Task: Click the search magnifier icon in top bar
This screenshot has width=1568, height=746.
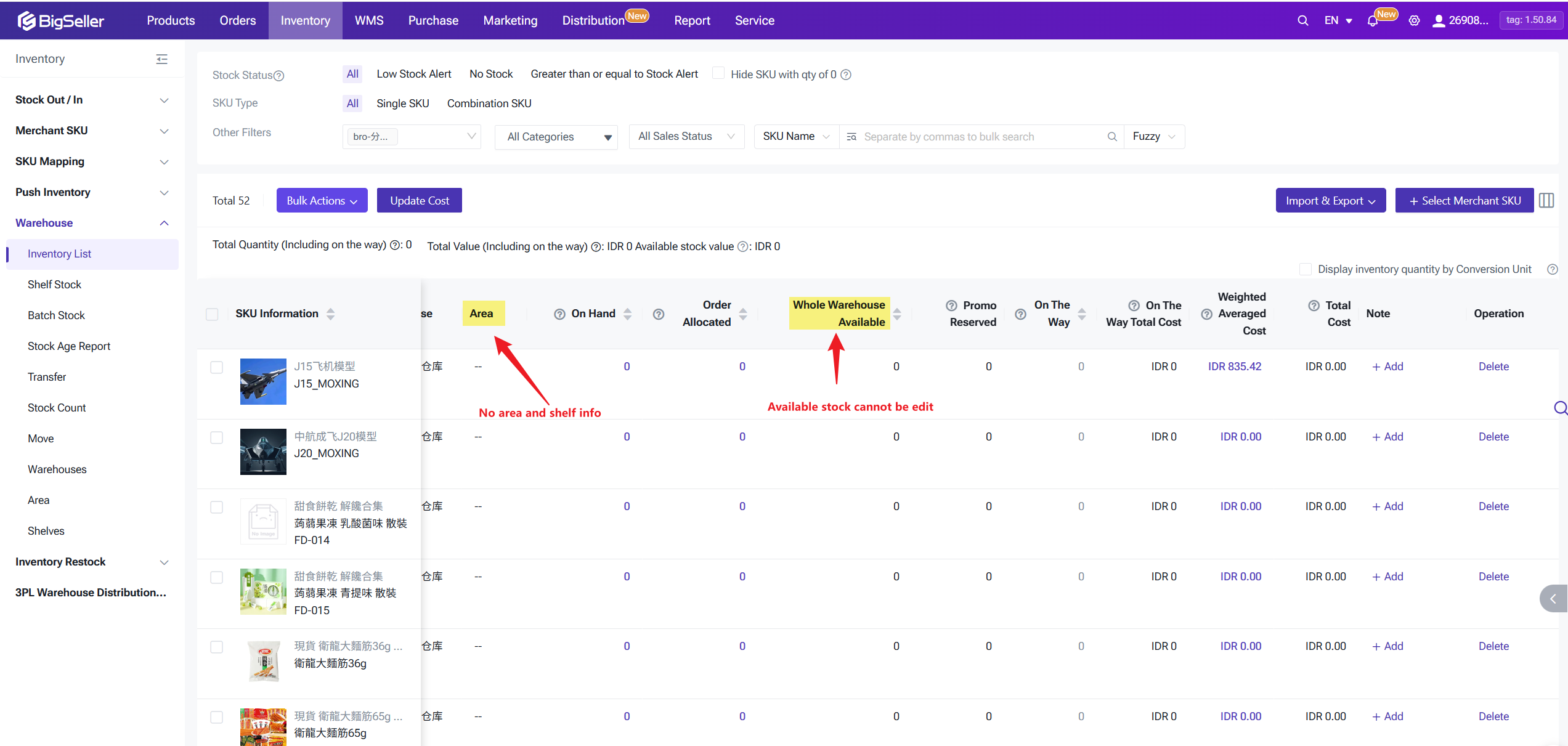Action: [1302, 20]
